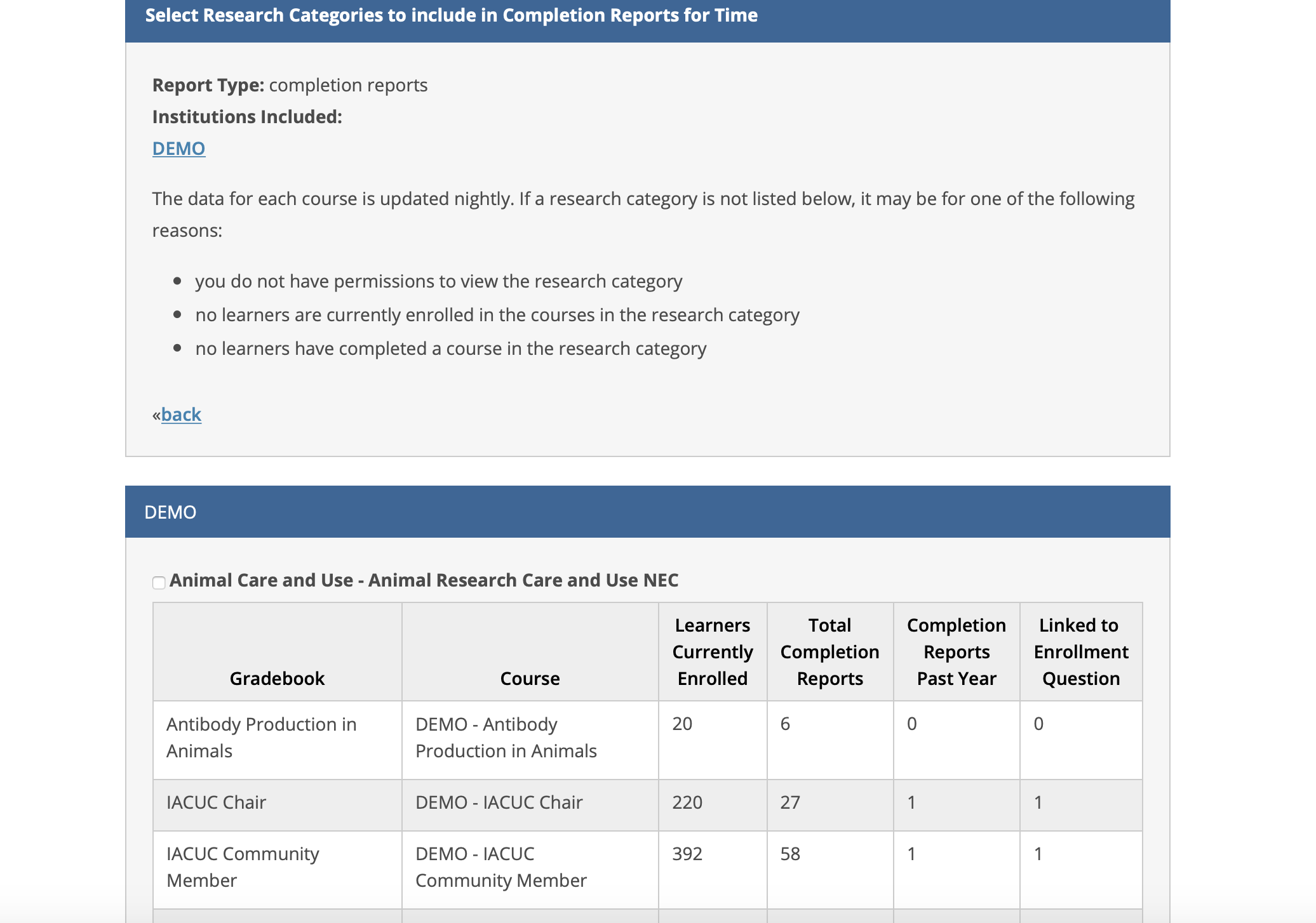The height and width of the screenshot is (923, 1316).
Task: Select Antibody Production in Animals gradebook cell
Action: [278, 740]
